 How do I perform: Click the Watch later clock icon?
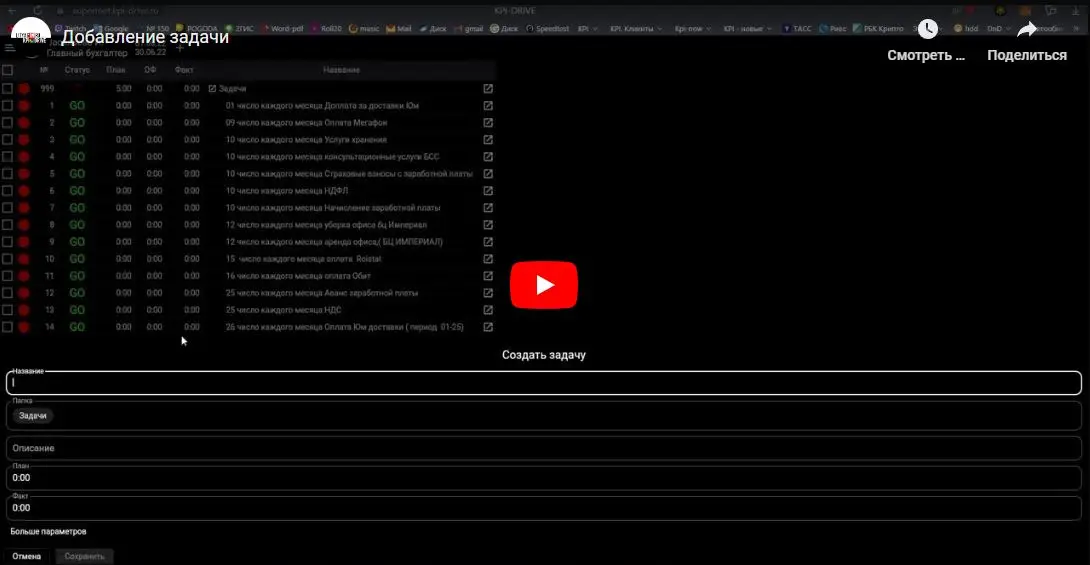[x=927, y=29]
